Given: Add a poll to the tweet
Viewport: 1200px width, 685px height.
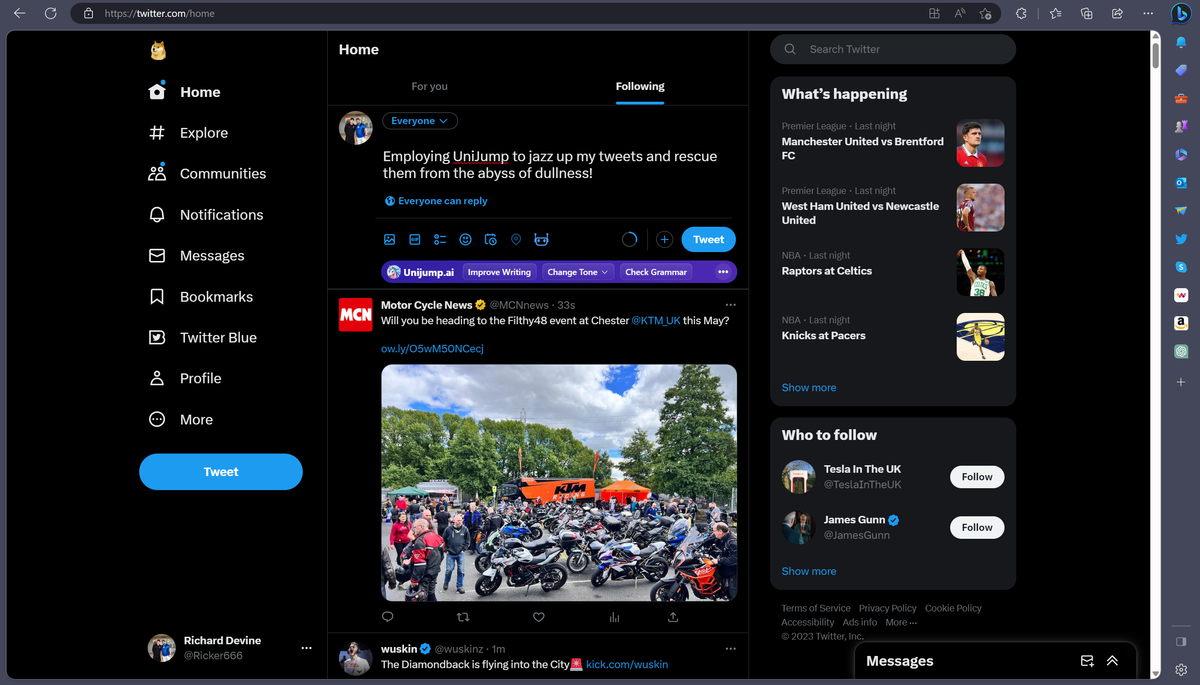Looking at the screenshot, I should (x=440, y=240).
